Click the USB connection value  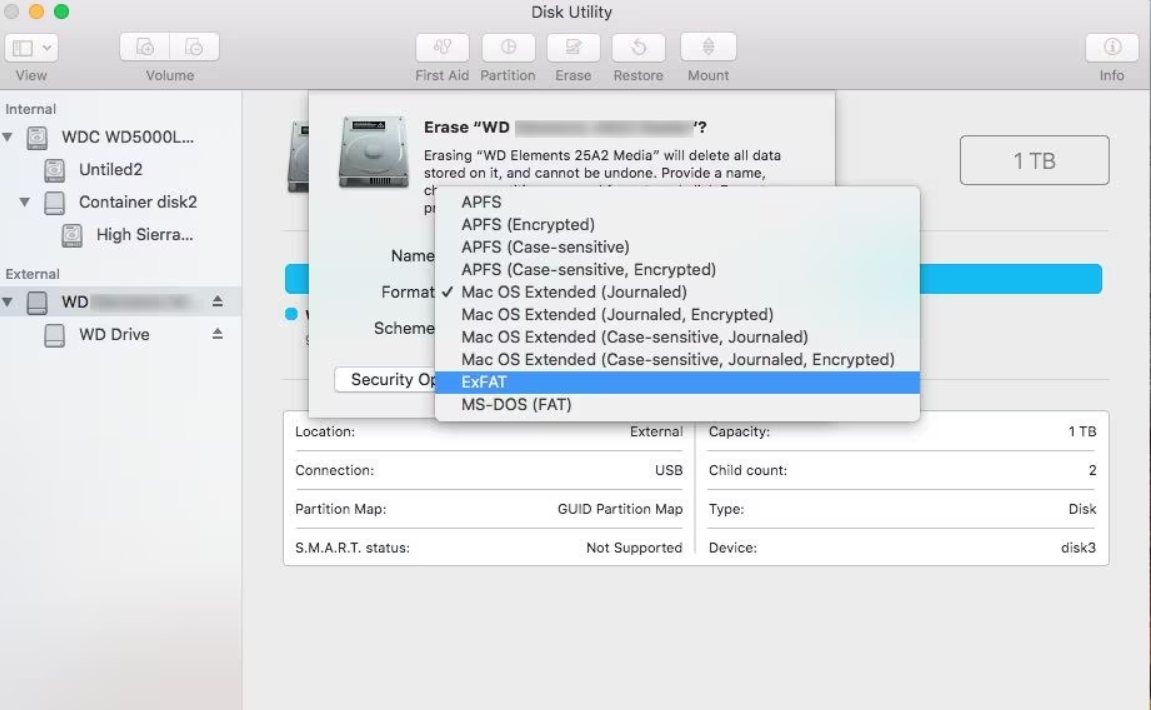click(668, 470)
